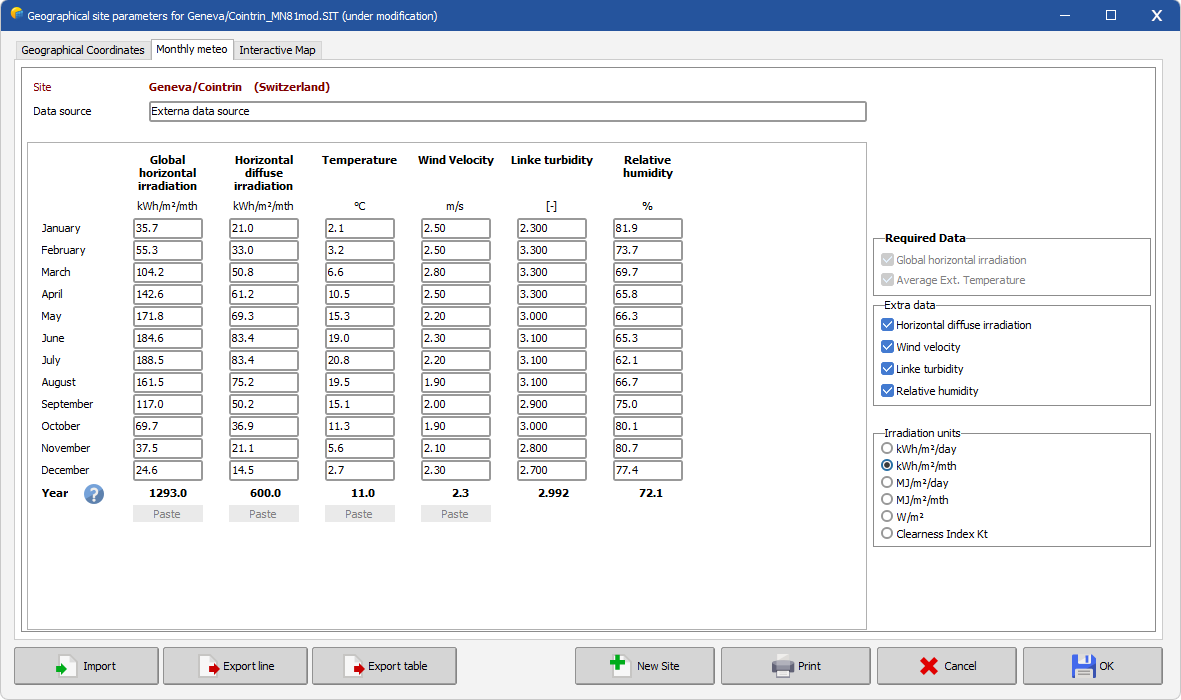Toggle Horizontal diffuse irradiation checkbox
This screenshot has height=700, width=1181.
pos(887,325)
